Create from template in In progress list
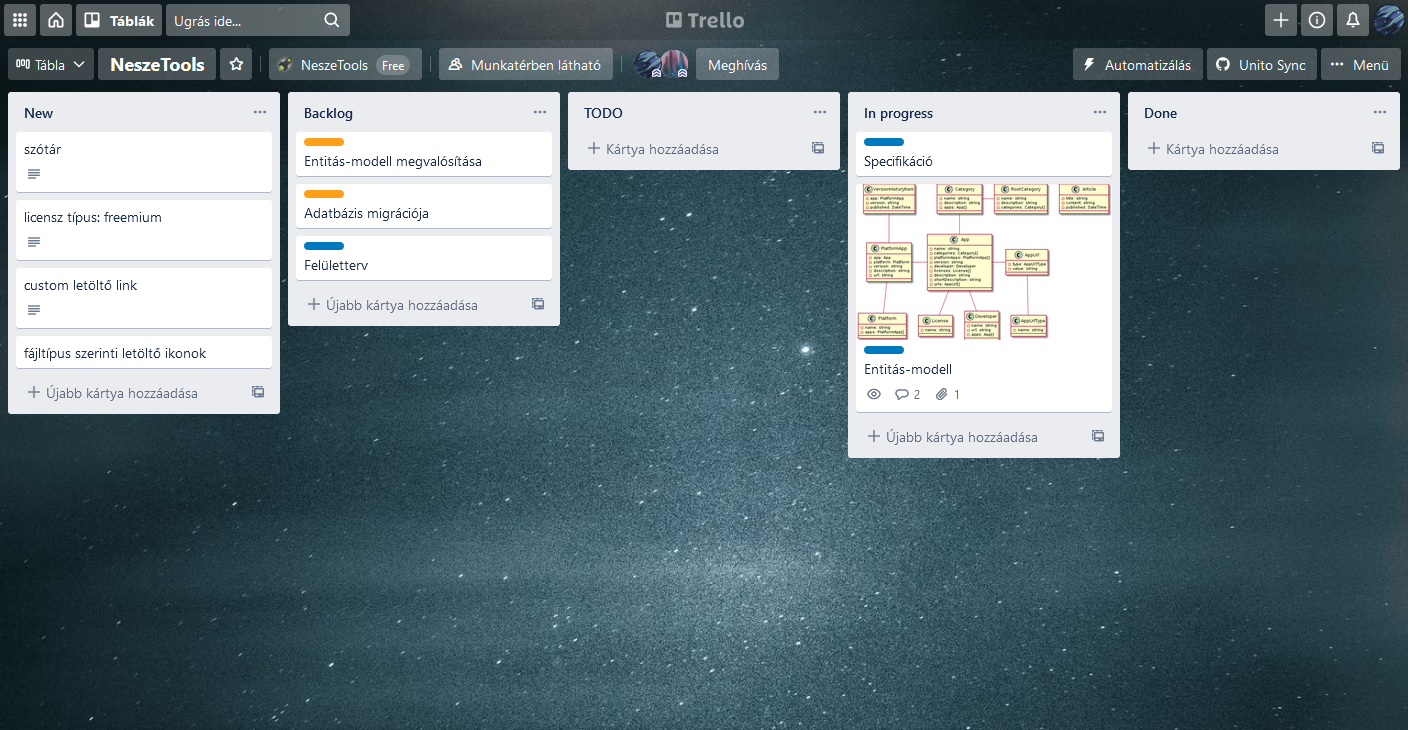The width and height of the screenshot is (1408, 730). (x=1098, y=437)
